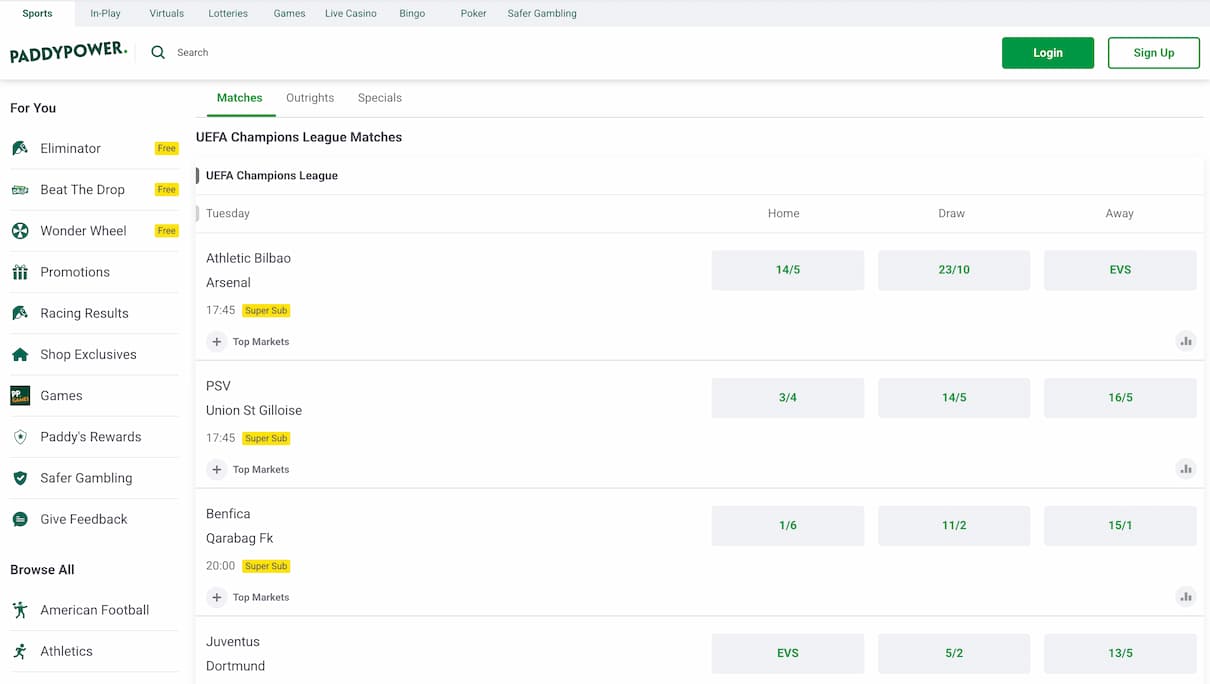Image resolution: width=1210 pixels, height=684 pixels.
Task: Select the Sports top menu item
Action: 37,13
